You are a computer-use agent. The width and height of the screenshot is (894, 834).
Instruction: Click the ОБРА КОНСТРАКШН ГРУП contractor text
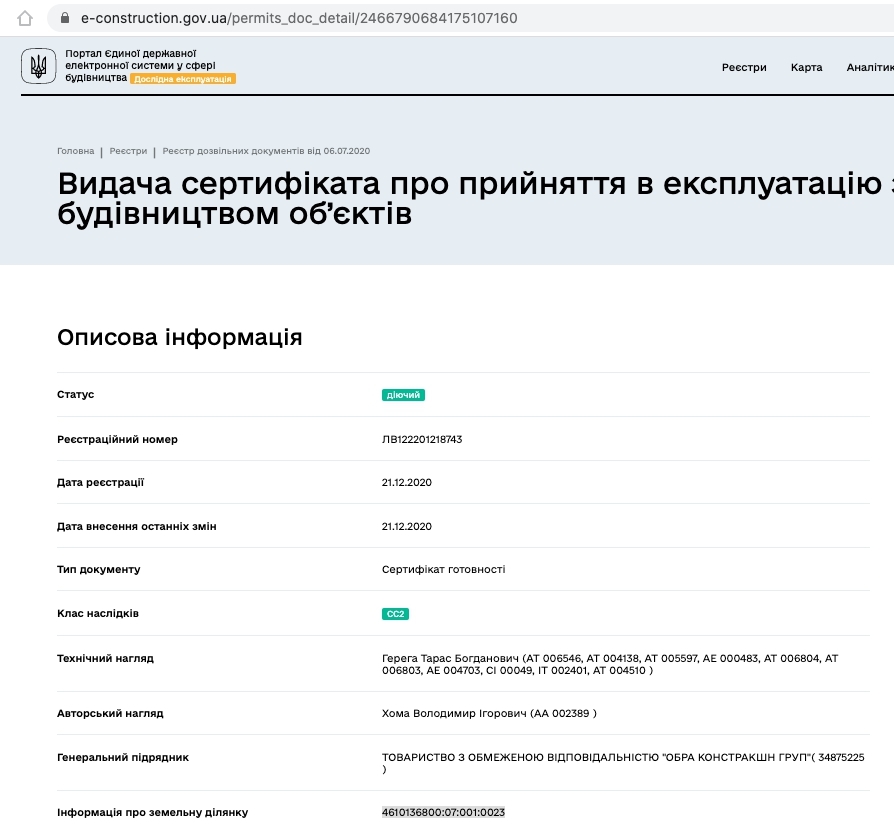pyautogui.click(x=623, y=763)
